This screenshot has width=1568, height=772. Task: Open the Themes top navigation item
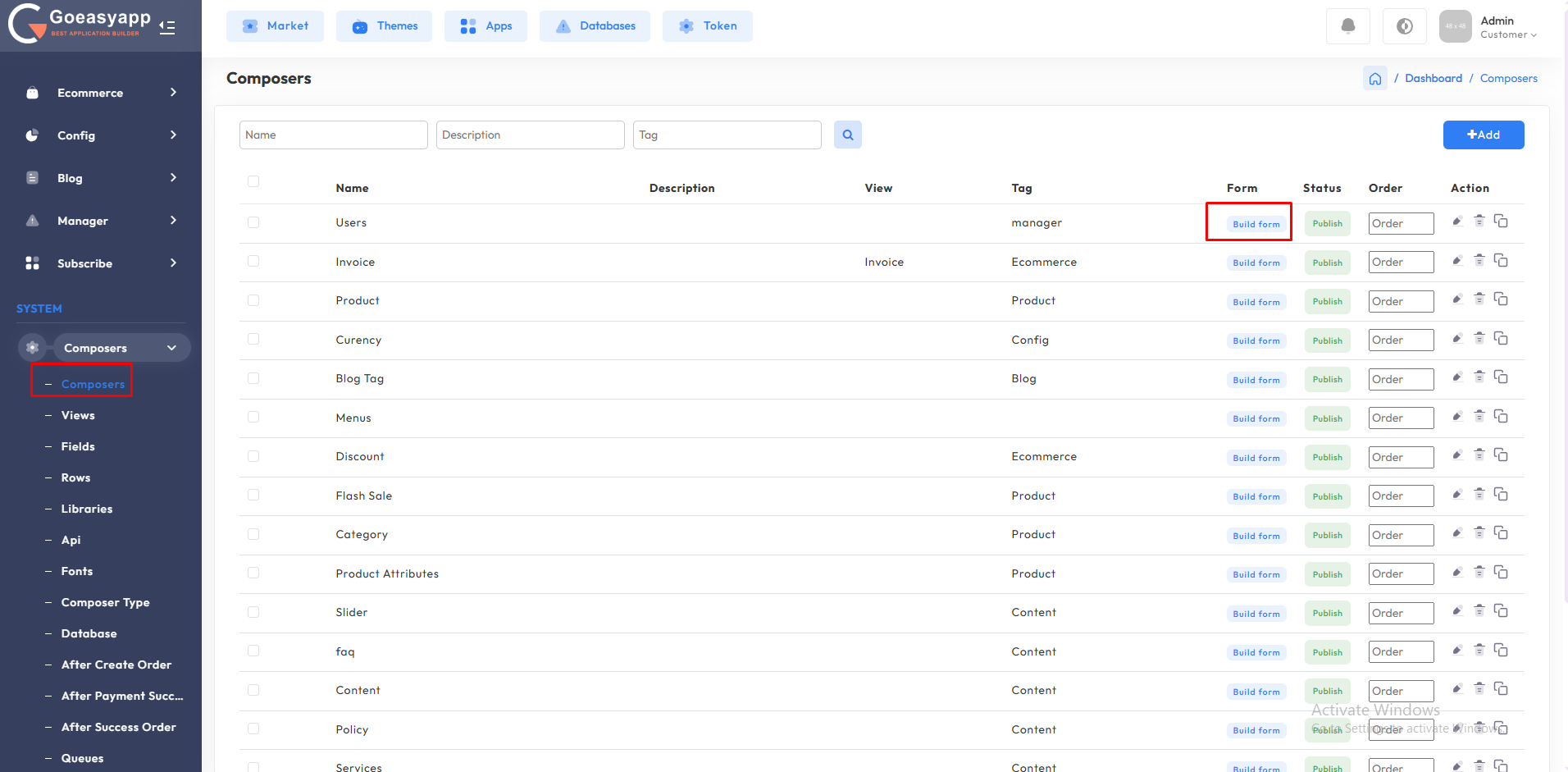point(384,26)
